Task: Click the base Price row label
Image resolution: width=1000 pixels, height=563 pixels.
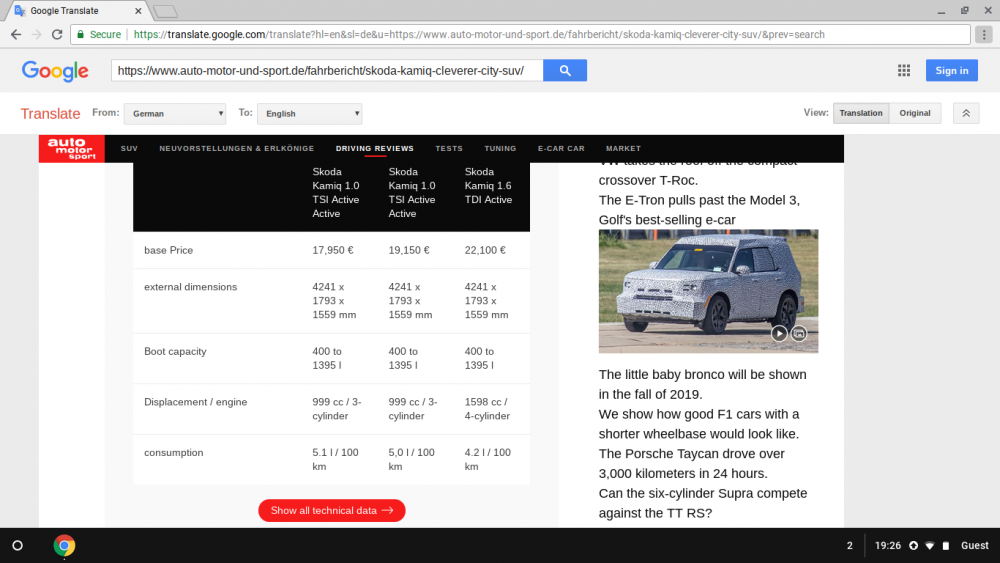Action: click(x=168, y=250)
